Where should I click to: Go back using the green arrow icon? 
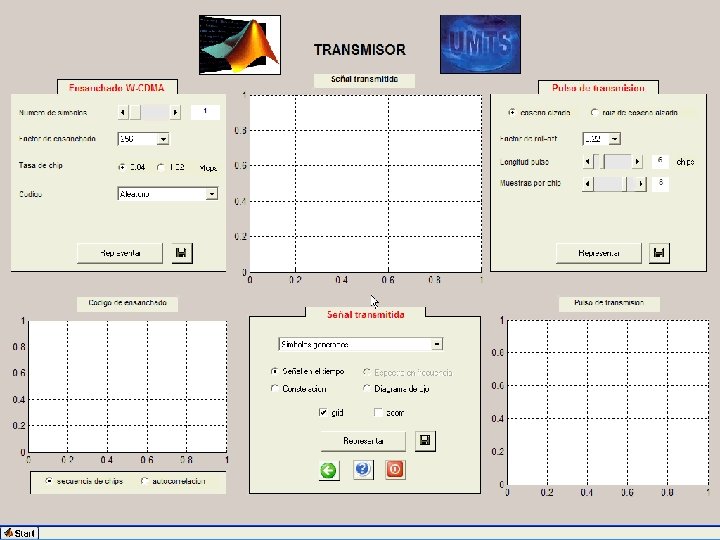point(329,470)
